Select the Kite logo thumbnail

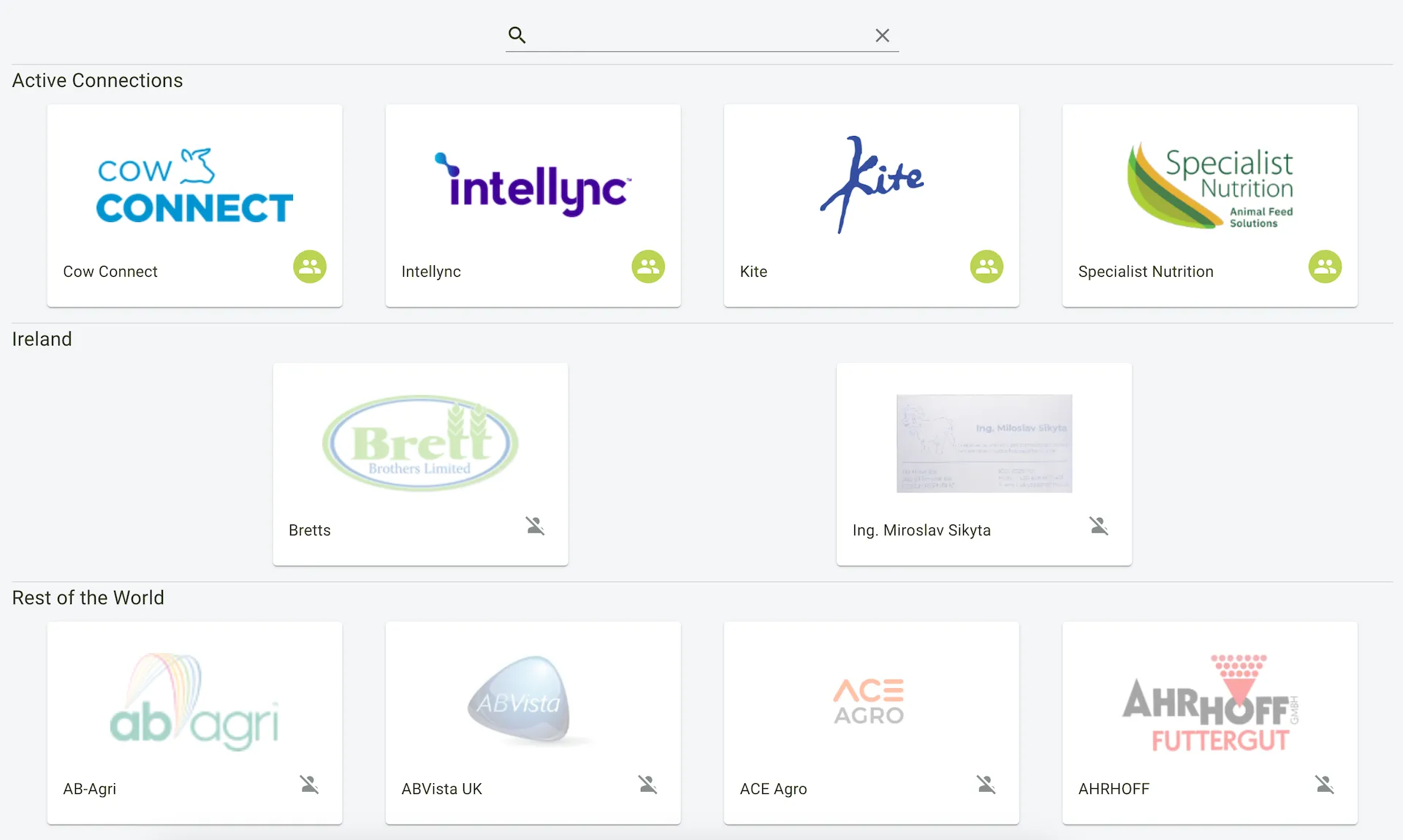[871, 184]
